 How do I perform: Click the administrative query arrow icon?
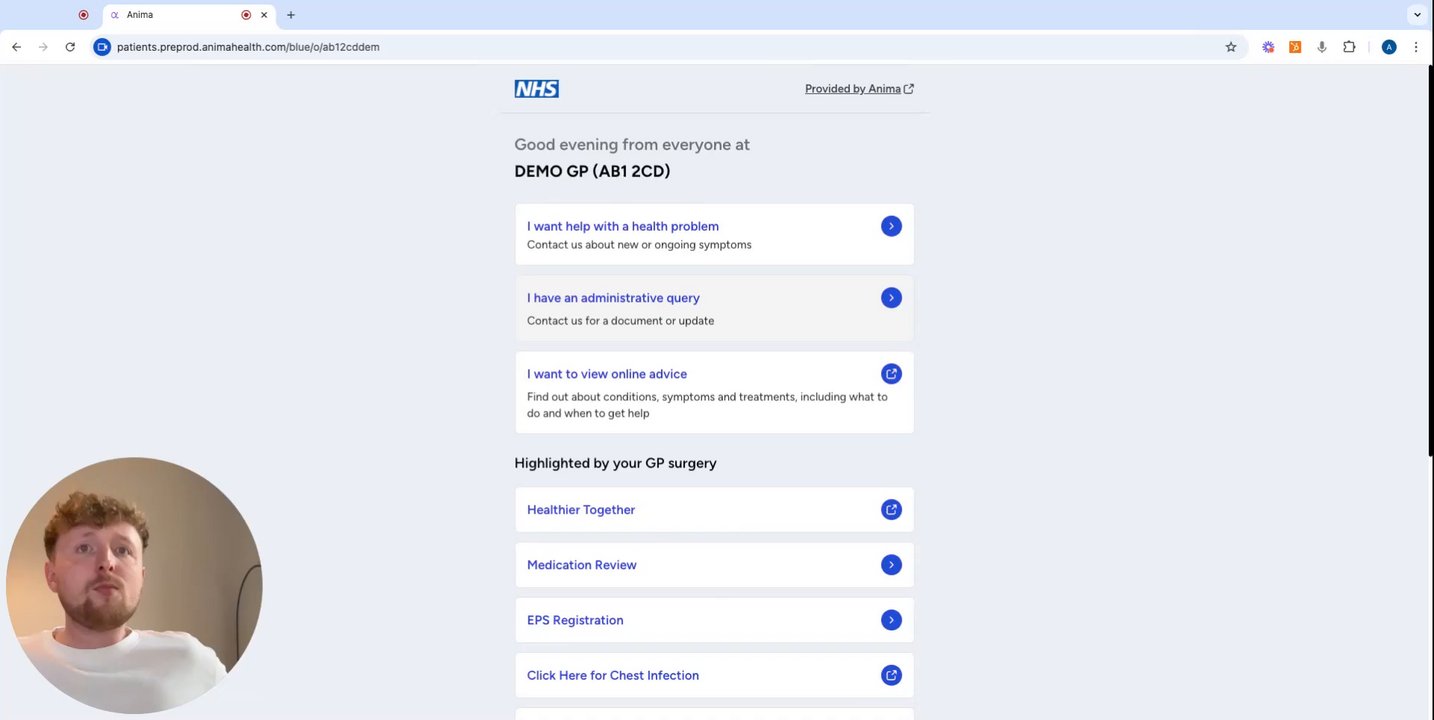(891, 298)
